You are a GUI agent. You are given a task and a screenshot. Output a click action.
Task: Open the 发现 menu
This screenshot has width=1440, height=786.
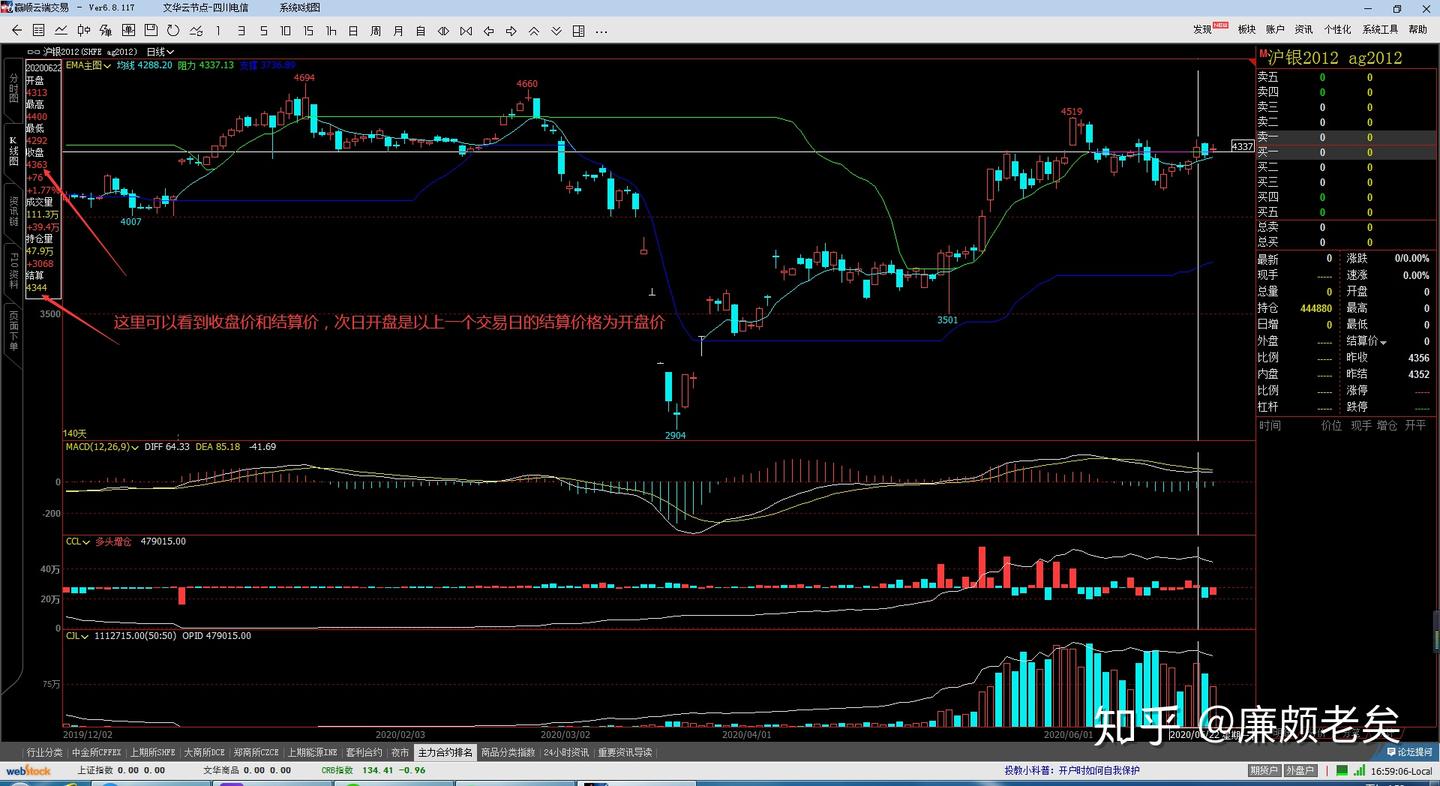tap(1202, 30)
